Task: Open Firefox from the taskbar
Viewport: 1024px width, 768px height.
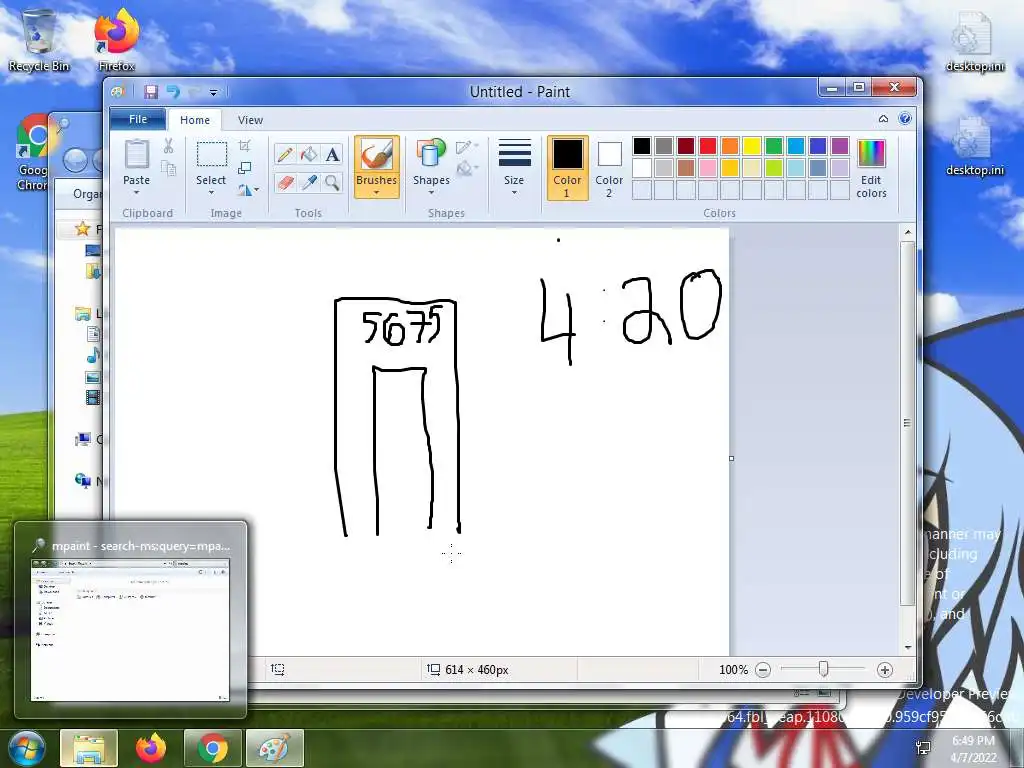Action: click(x=151, y=748)
